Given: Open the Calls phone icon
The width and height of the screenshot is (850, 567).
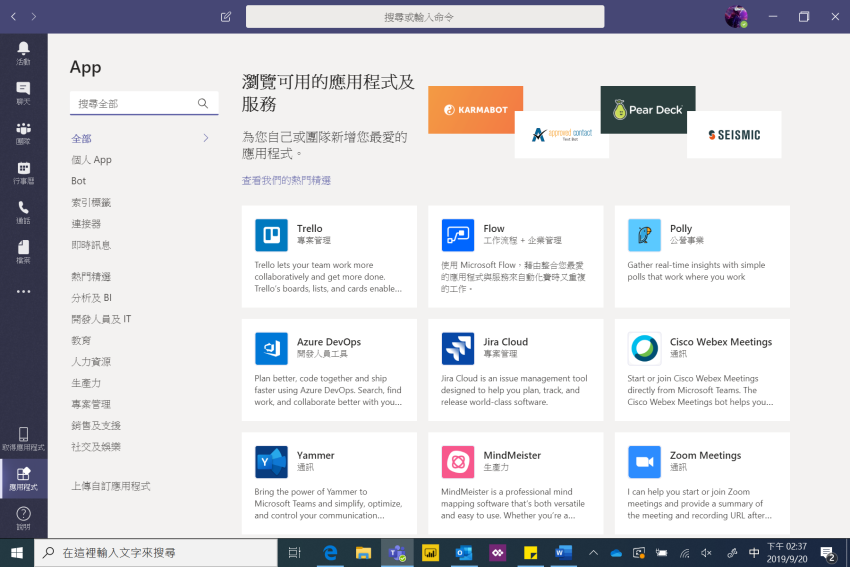Looking at the screenshot, I should click(x=23, y=212).
